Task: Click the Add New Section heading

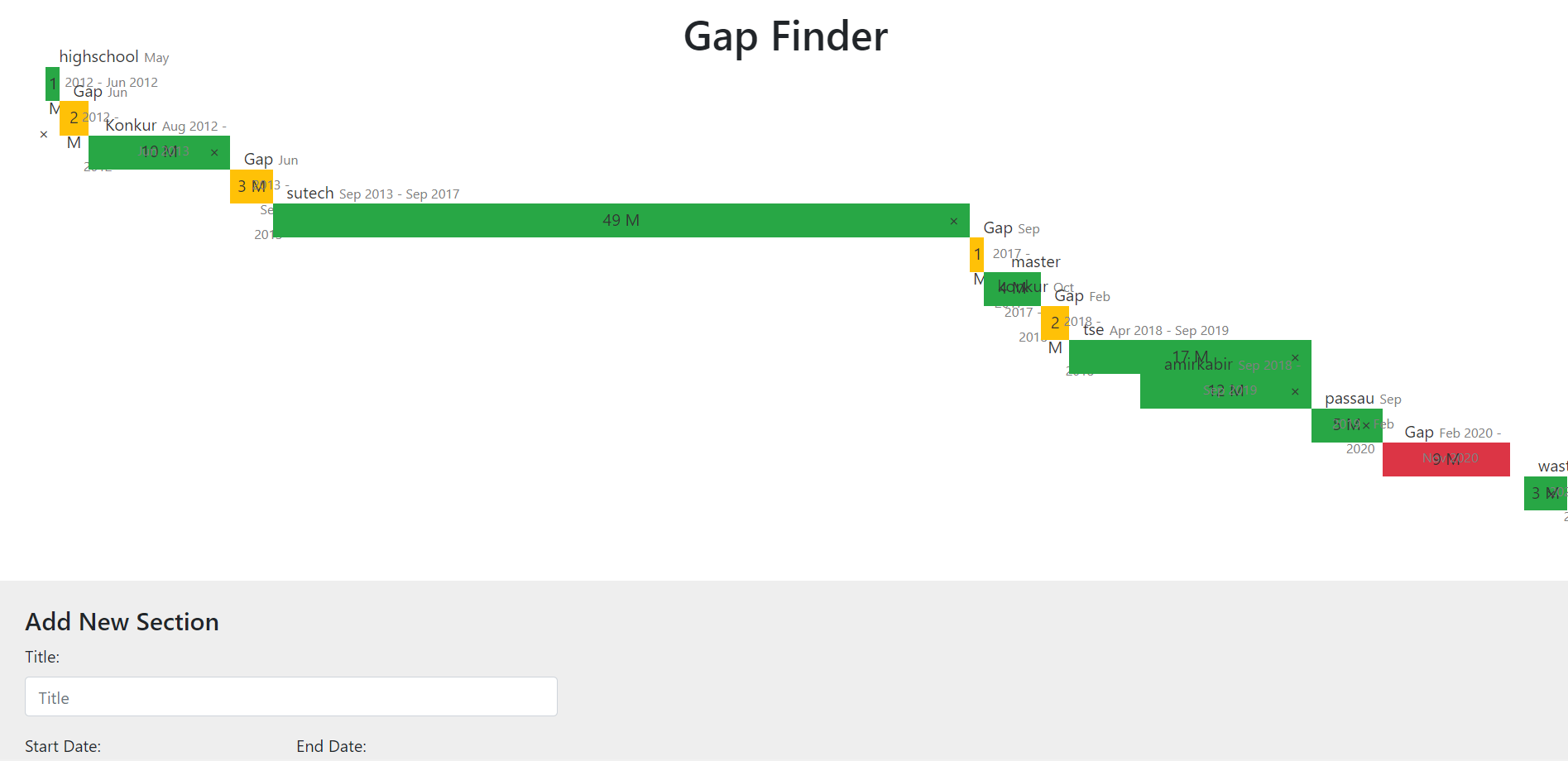Action: (x=121, y=621)
